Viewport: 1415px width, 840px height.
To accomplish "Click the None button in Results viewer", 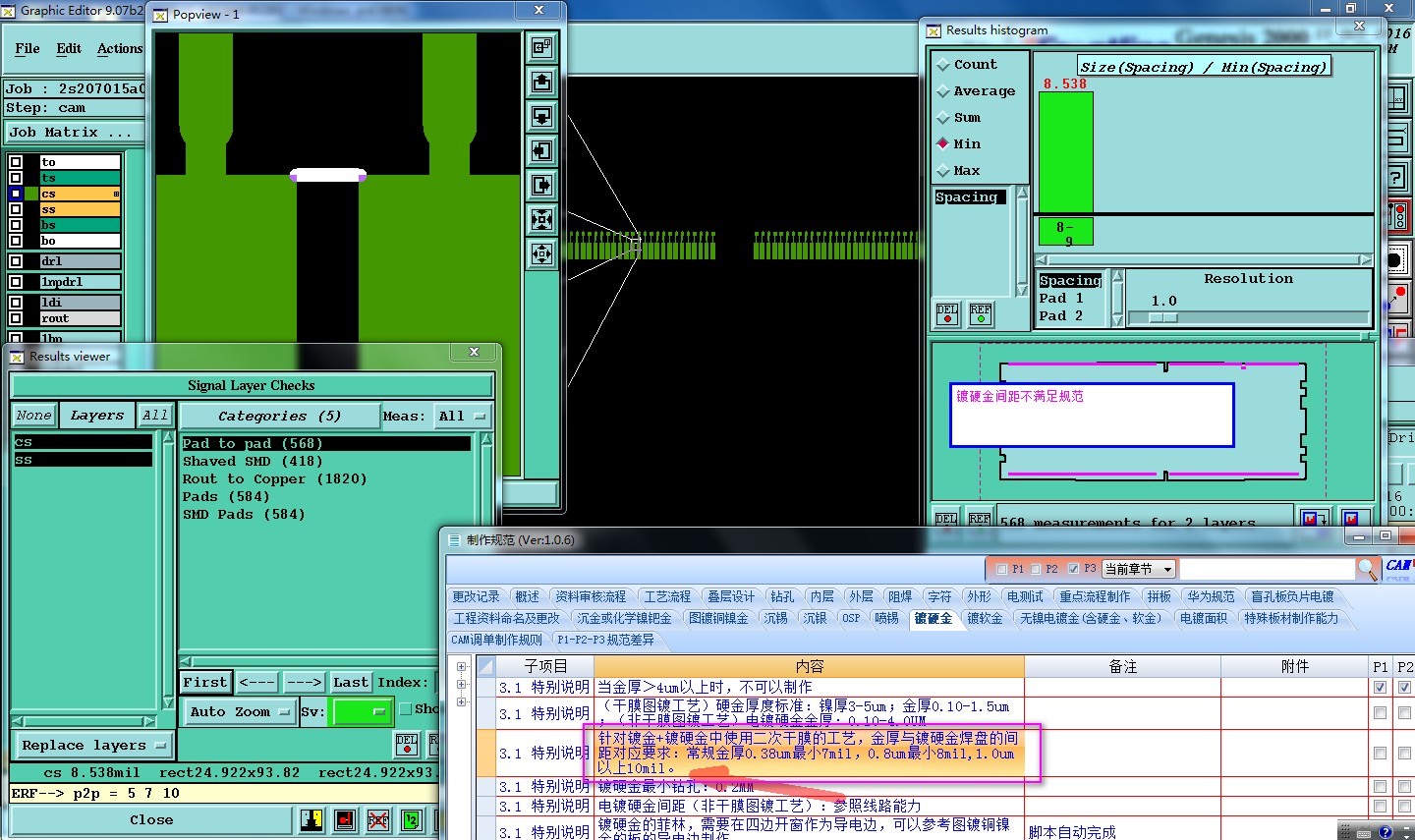I will (33, 416).
